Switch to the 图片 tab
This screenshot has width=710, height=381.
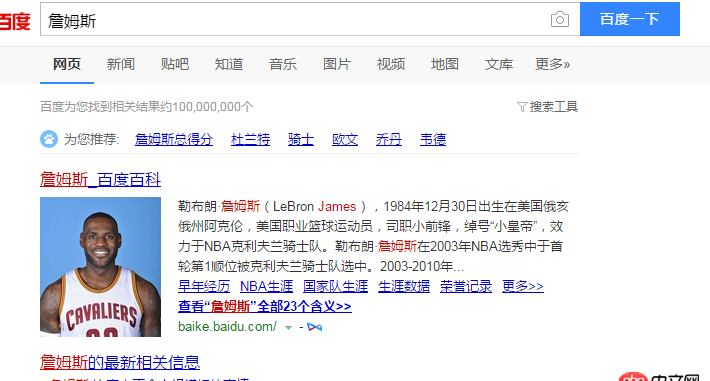[x=337, y=64]
